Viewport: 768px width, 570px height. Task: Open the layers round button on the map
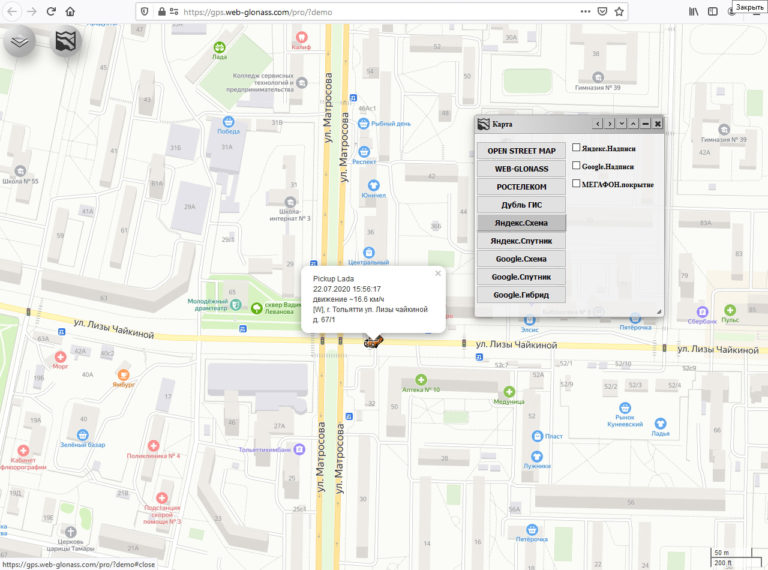tap(20, 42)
